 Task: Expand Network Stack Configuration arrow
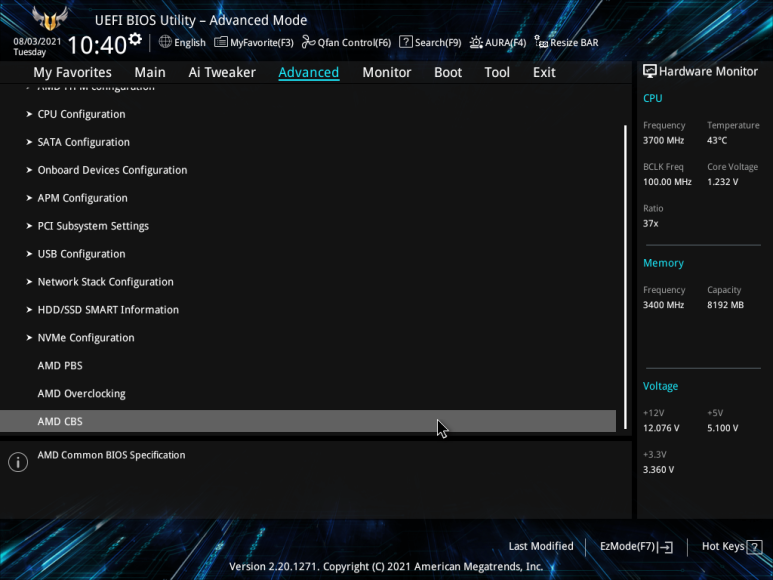point(29,282)
